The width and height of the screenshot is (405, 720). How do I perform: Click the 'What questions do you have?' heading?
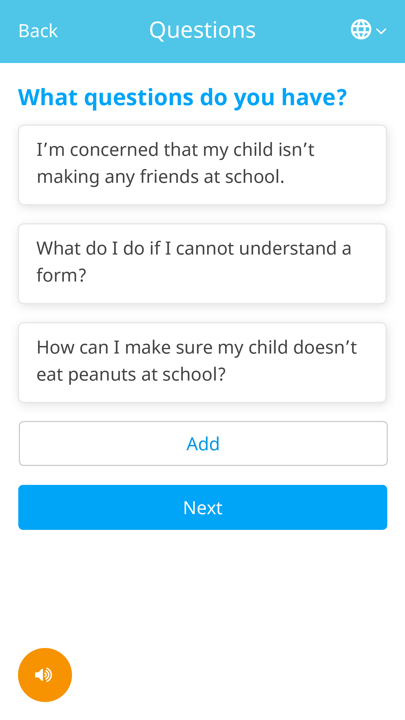click(182, 97)
